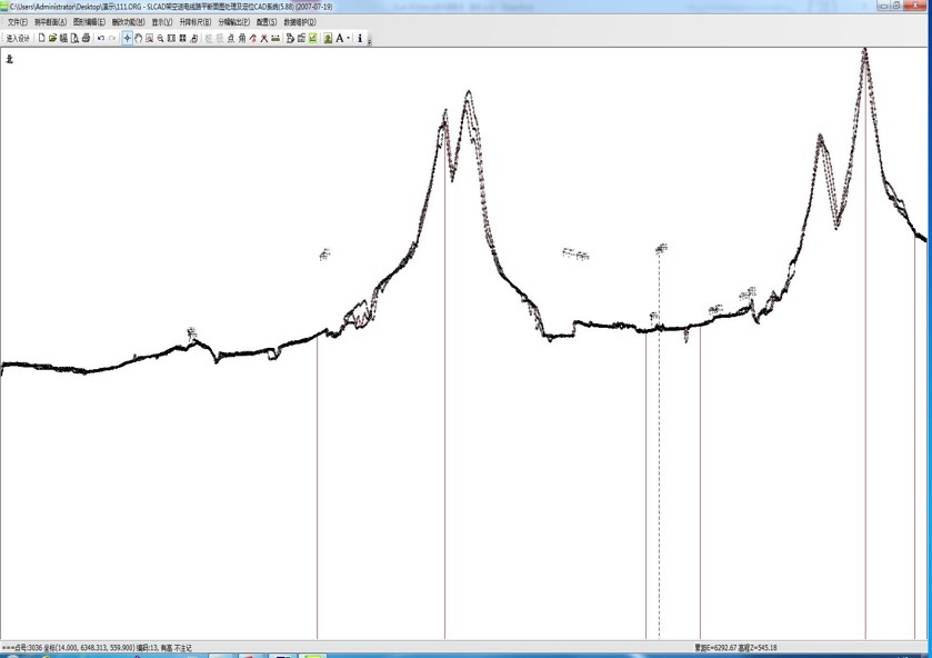Open a file with the folder icon
The width and height of the screenshot is (932, 658).
pyautogui.click(x=52, y=38)
